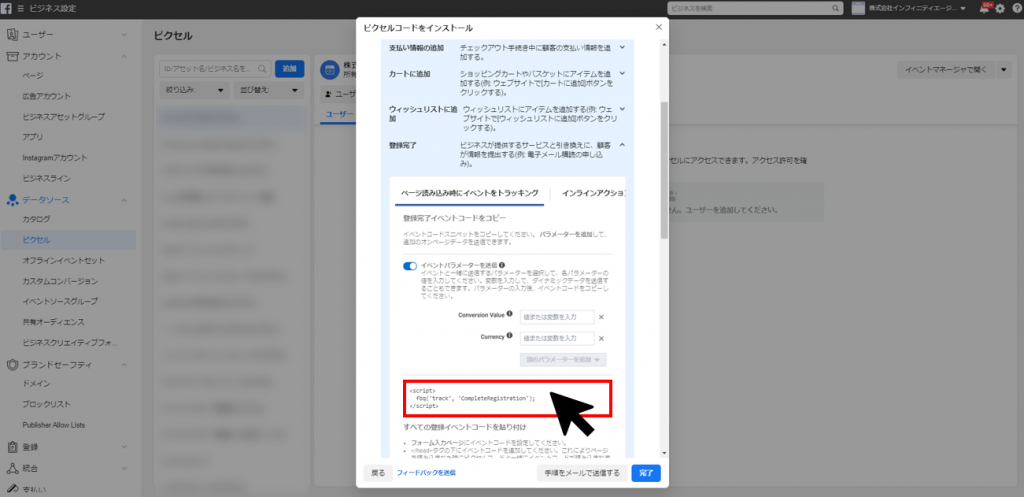The width and height of the screenshot is (1024, 497).
Task: Open the 別のパラメーターを追加 dropdown
Action: coord(563,360)
